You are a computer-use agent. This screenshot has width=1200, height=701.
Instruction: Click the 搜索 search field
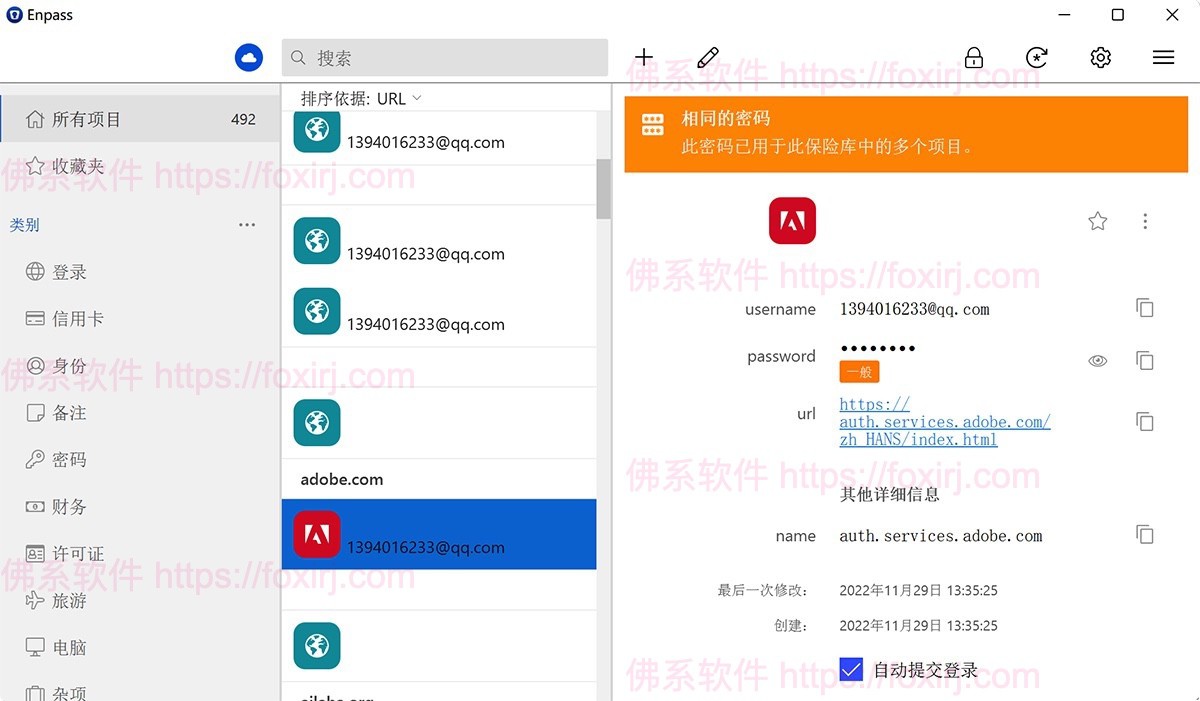(445, 58)
